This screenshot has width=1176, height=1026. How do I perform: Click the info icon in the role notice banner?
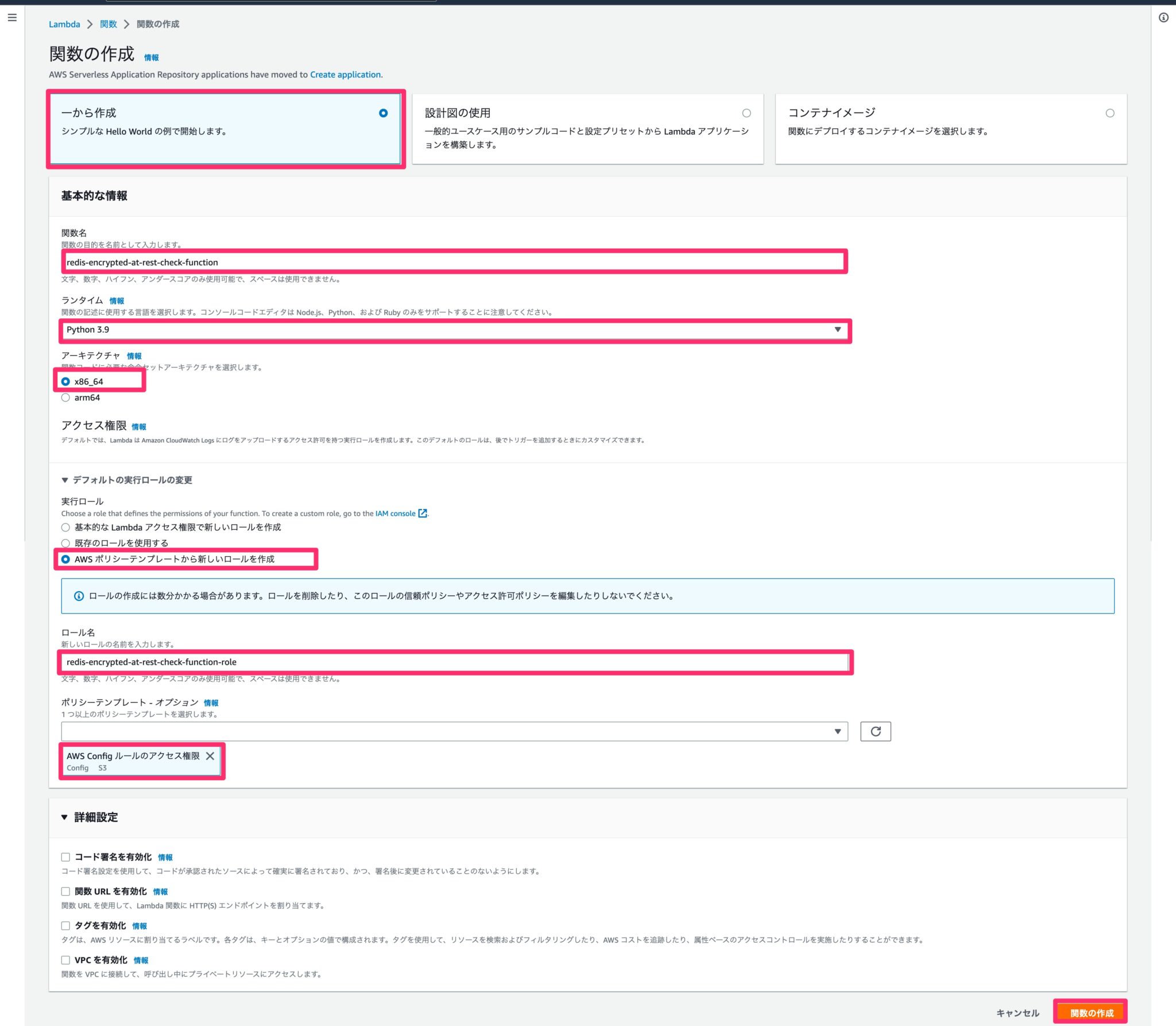pos(78,596)
